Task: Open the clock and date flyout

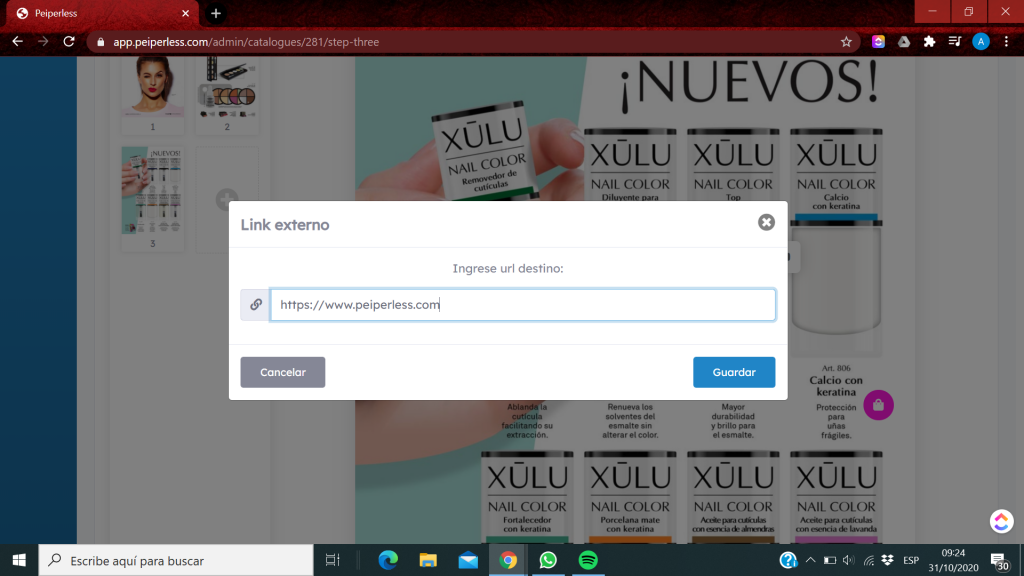Action: [953, 560]
